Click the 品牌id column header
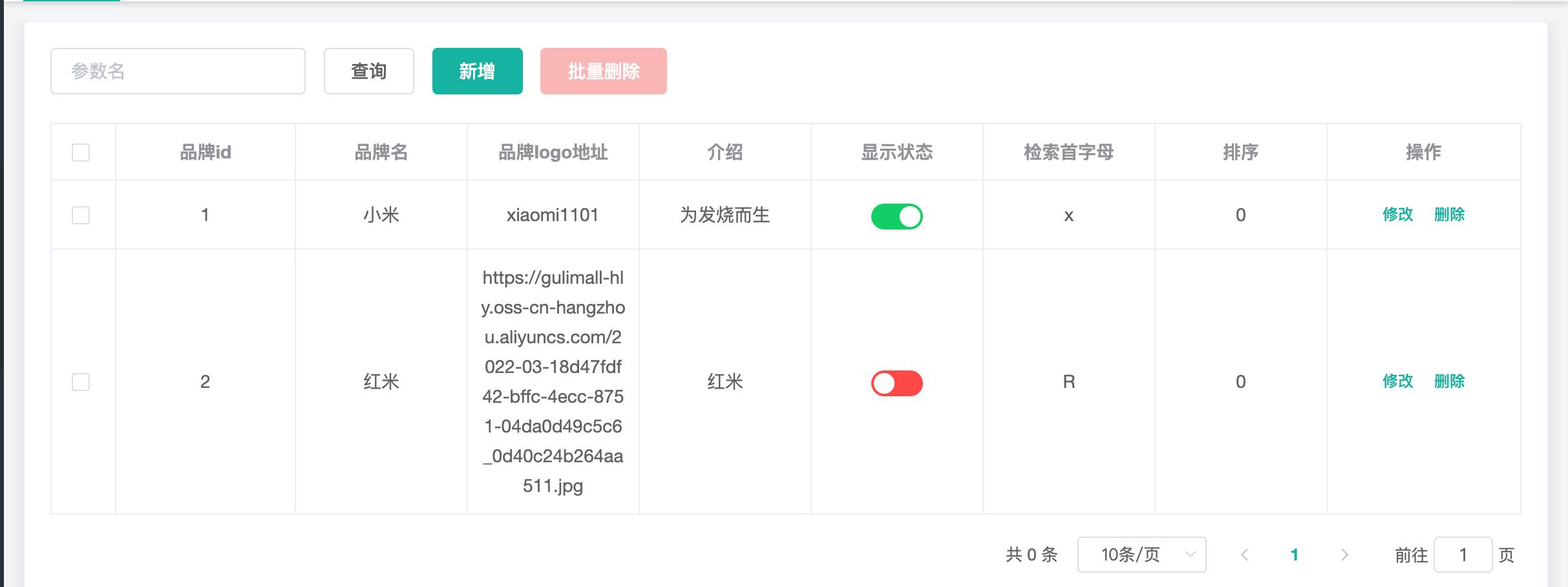 tap(206, 153)
